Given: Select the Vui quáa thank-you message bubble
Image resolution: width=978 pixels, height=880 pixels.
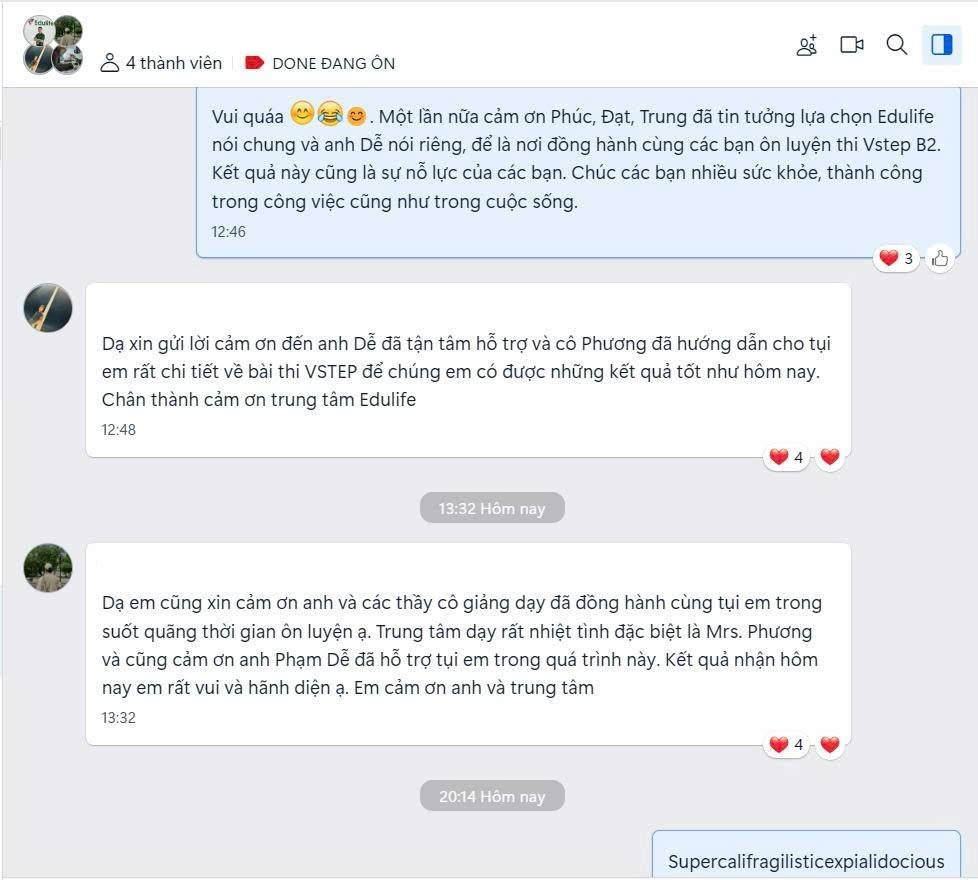Looking at the screenshot, I should pos(578,173).
